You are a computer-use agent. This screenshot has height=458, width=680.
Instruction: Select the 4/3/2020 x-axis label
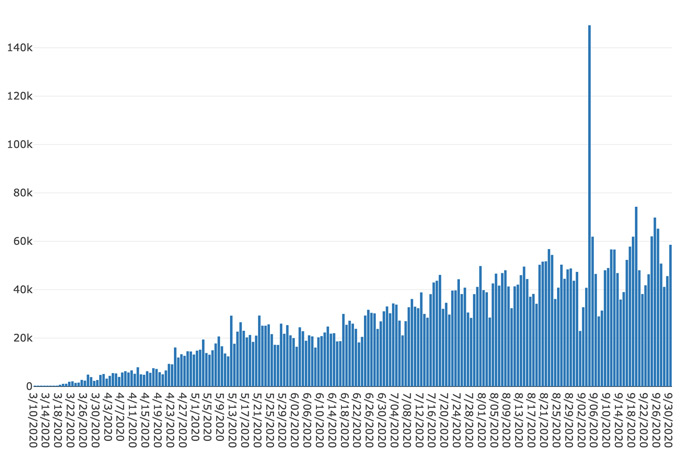(108, 416)
